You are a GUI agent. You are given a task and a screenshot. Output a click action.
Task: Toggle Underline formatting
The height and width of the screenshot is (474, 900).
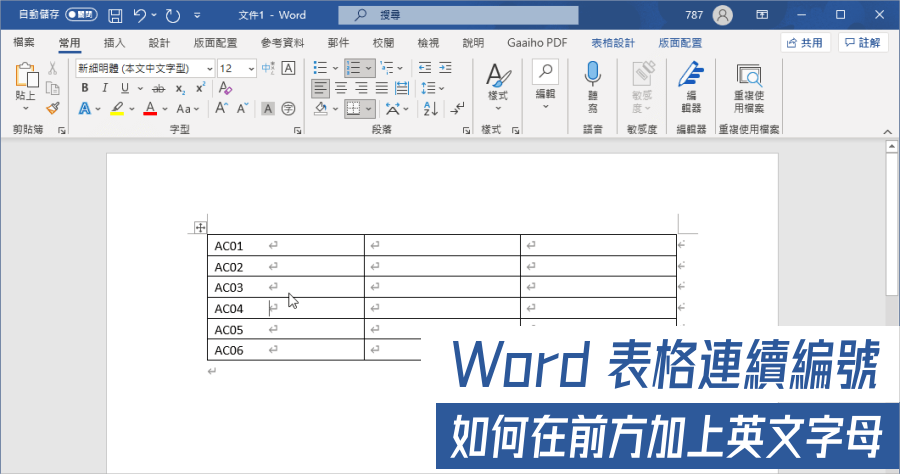click(x=125, y=88)
